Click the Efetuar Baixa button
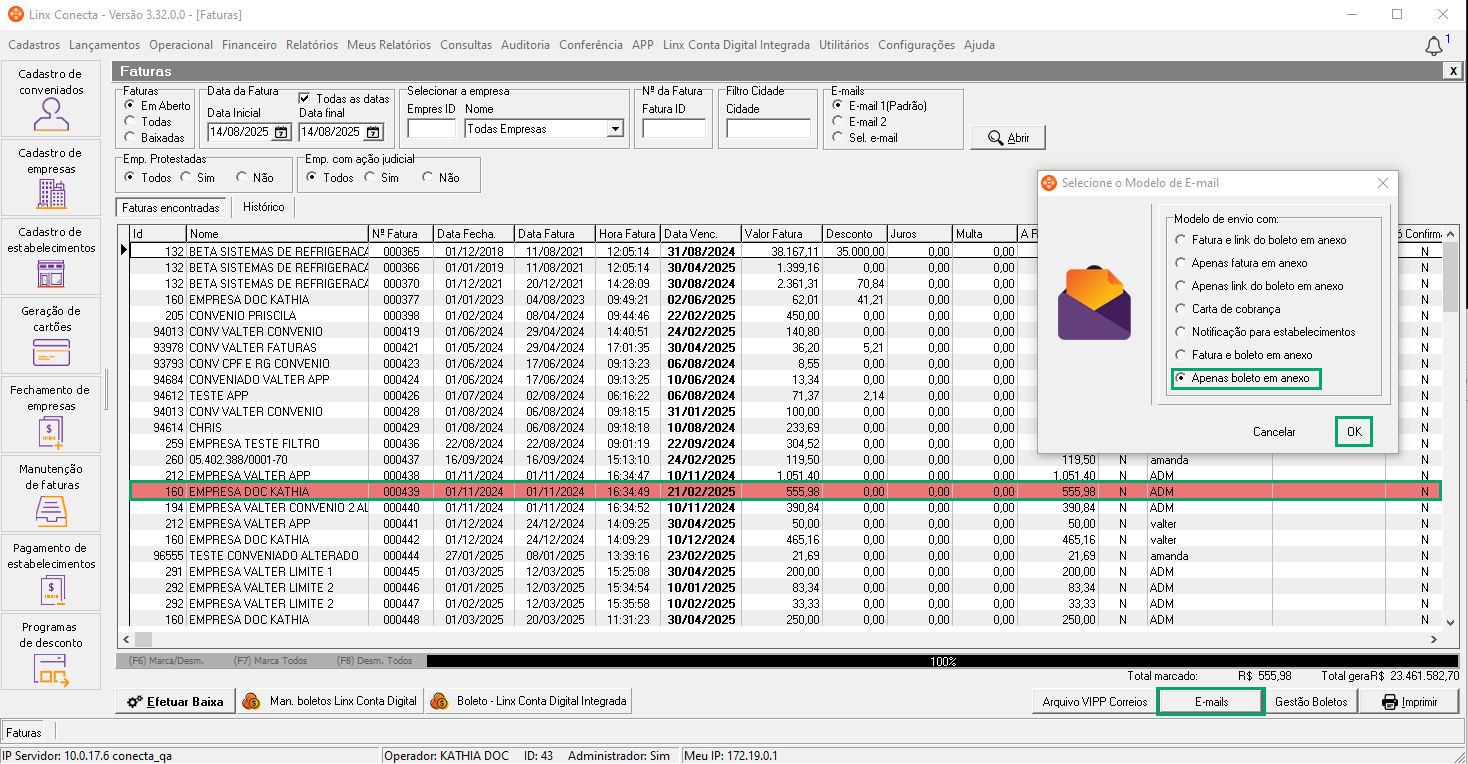 click(175, 702)
